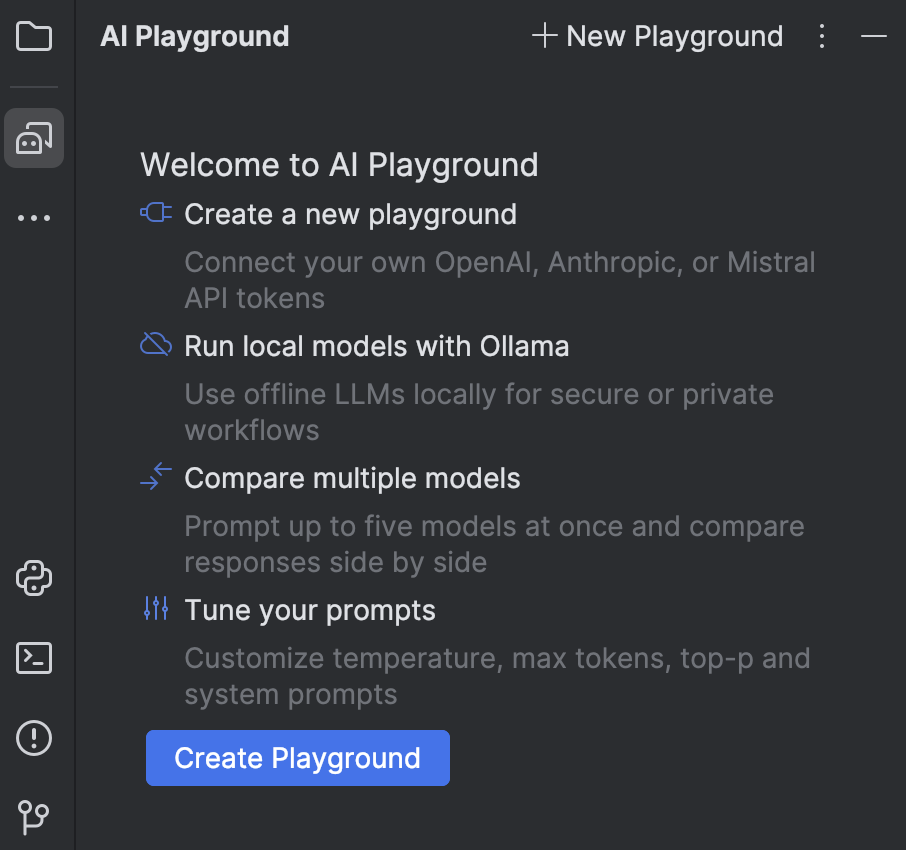Select Tune your prompts

click(309, 610)
